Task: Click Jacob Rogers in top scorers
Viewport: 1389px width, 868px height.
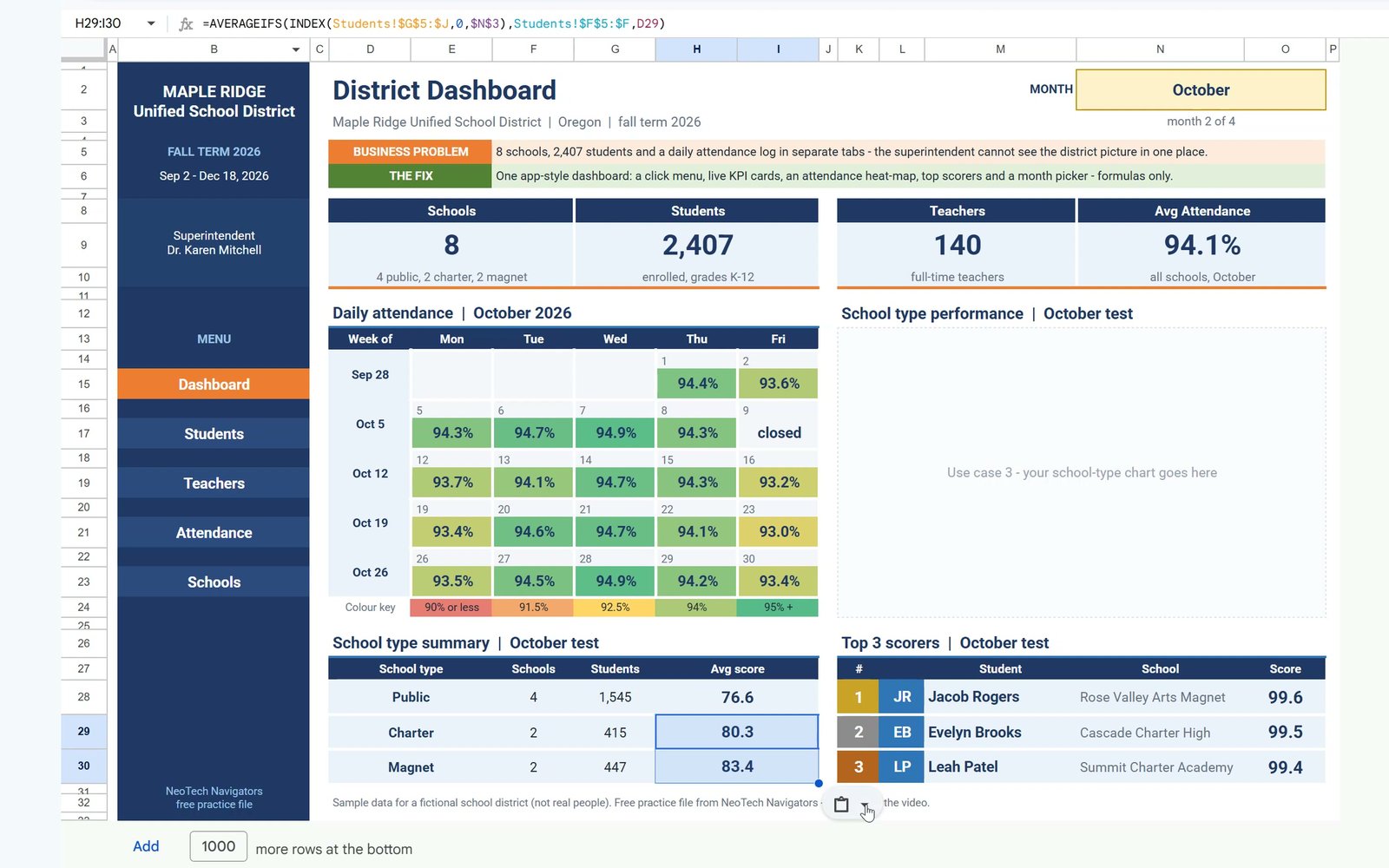Action: [973, 697]
